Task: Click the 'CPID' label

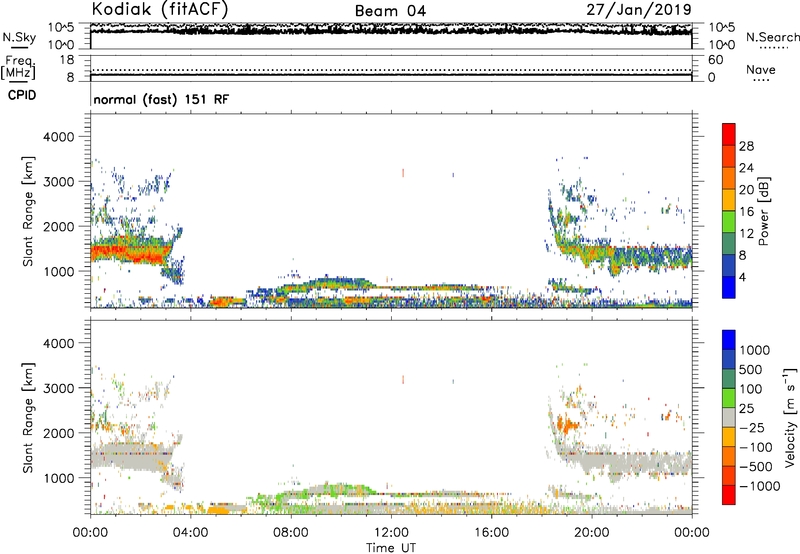Action: tap(22, 95)
